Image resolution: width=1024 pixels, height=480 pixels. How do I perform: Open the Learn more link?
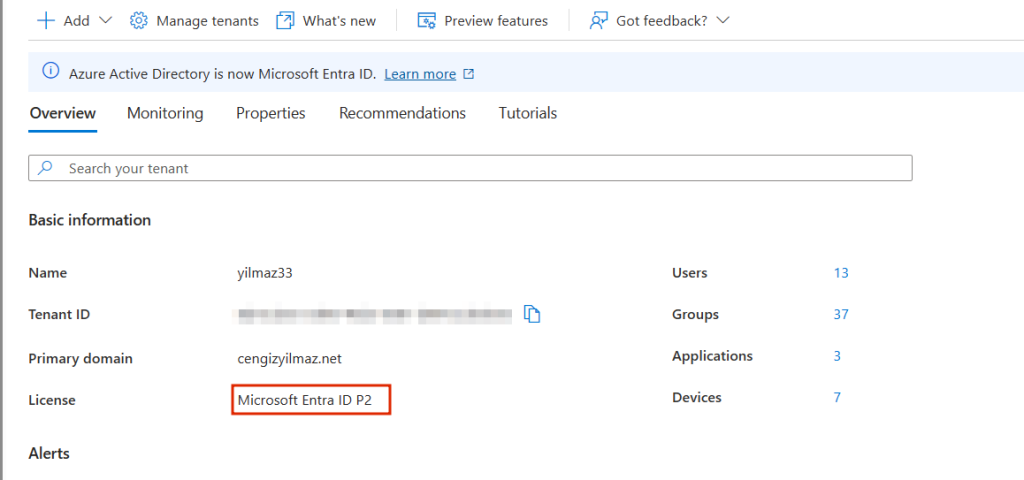[x=420, y=74]
